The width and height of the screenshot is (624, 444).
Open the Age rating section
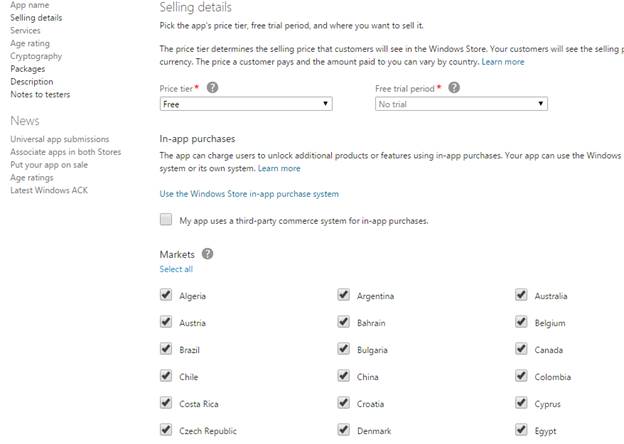[x=30, y=44]
